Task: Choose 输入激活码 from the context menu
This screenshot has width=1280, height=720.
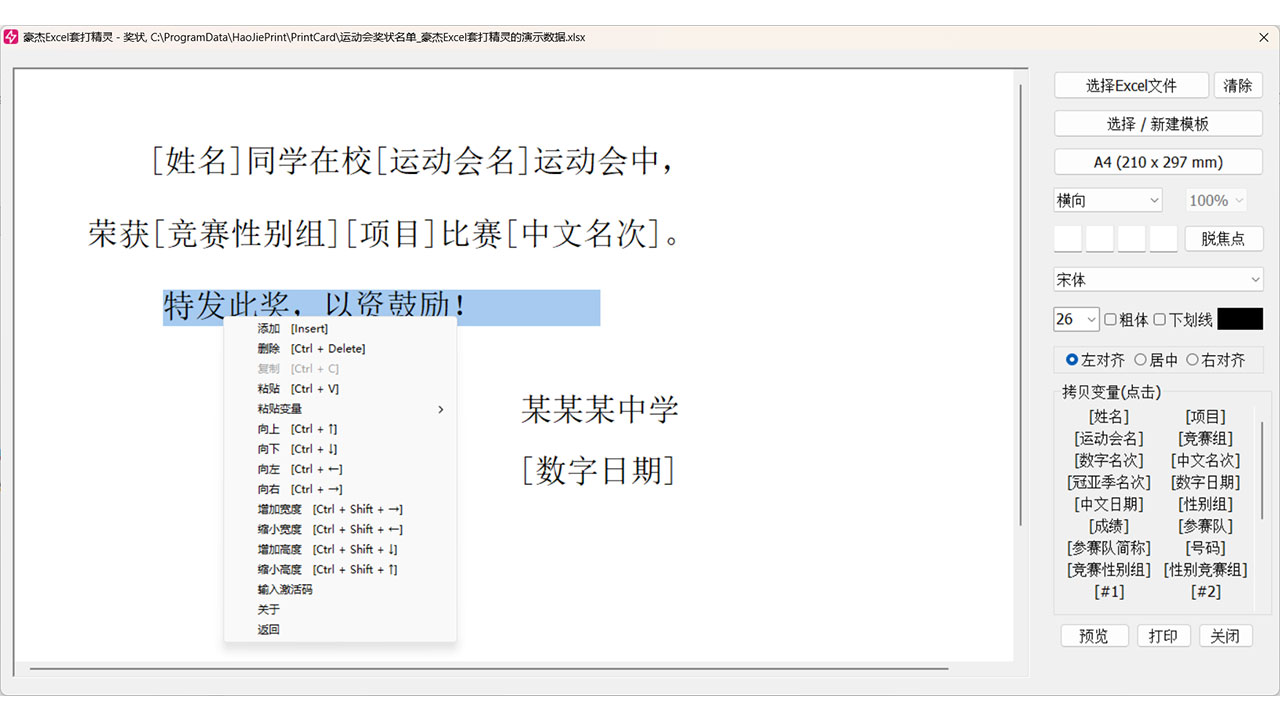Action: [x=283, y=589]
